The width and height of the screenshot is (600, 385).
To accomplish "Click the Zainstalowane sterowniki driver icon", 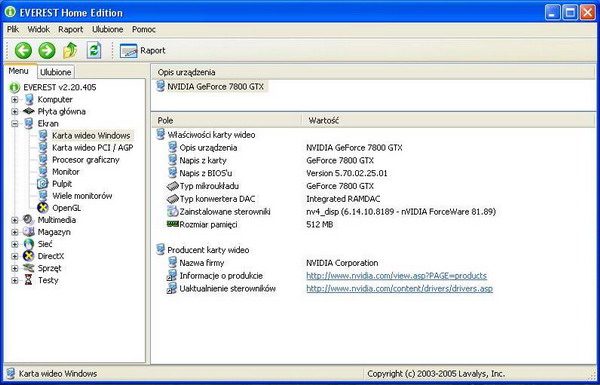I will (173, 211).
